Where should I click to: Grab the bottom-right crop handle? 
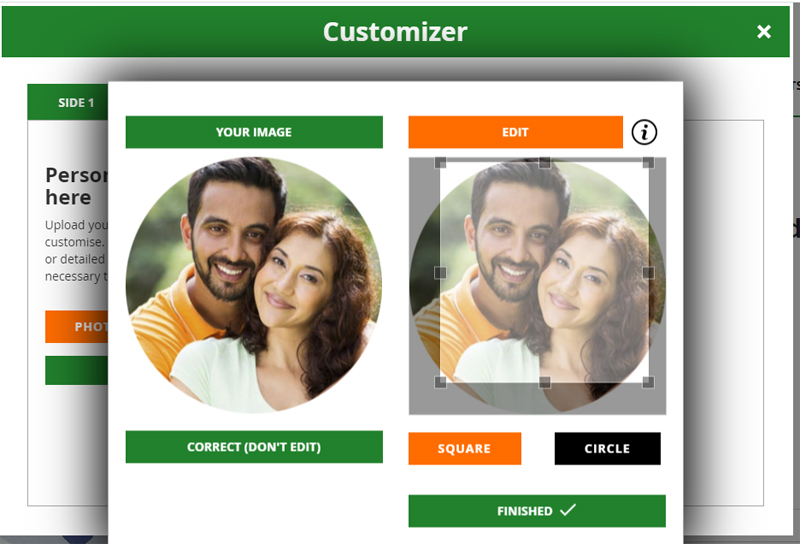648,382
